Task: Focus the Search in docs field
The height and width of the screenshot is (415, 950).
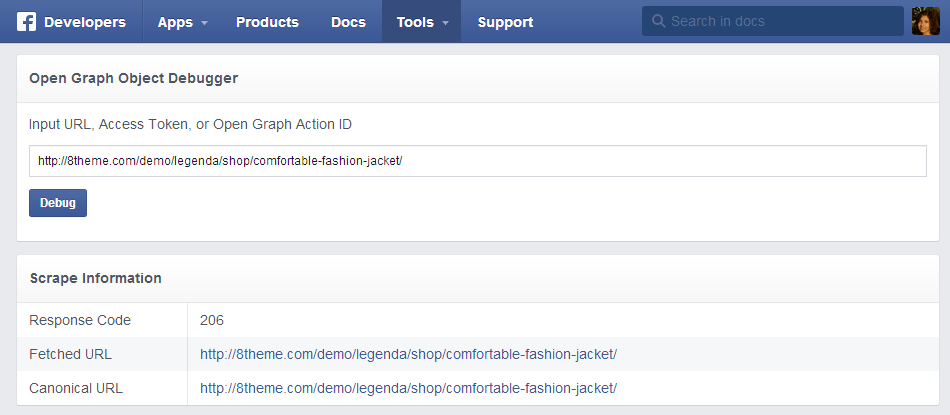Action: pos(780,21)
